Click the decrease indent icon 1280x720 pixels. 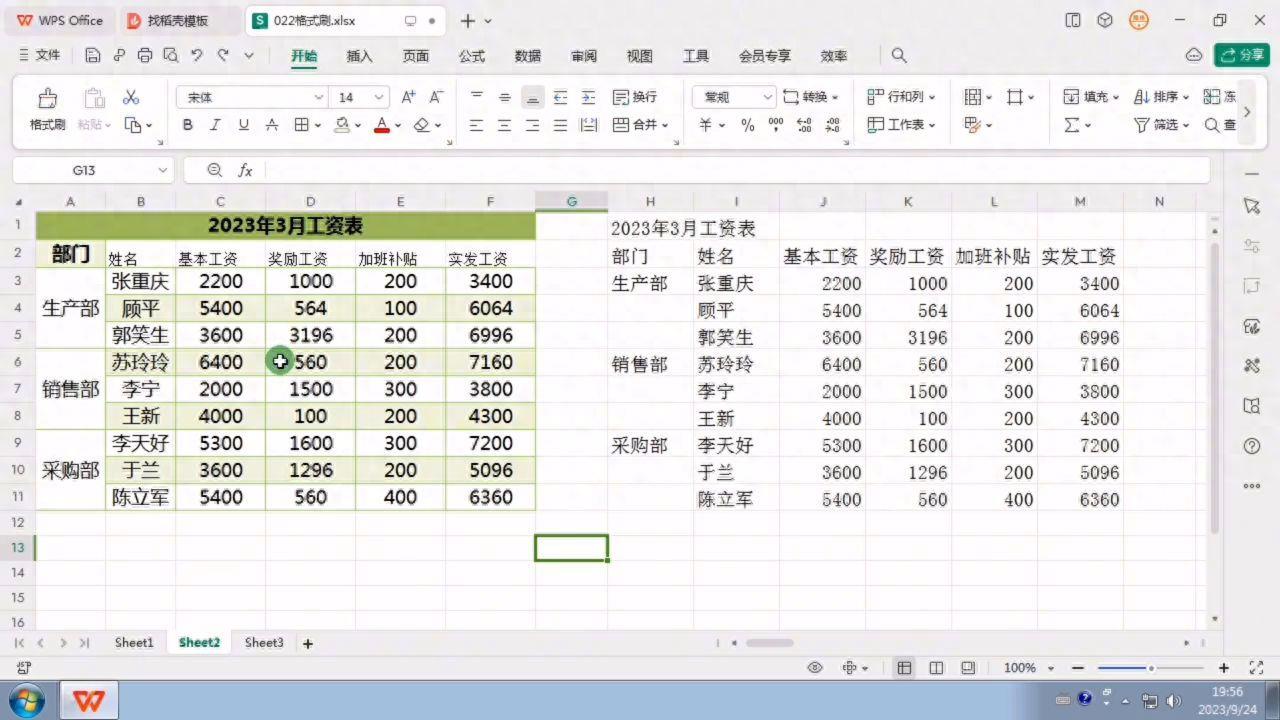(561, 97)
